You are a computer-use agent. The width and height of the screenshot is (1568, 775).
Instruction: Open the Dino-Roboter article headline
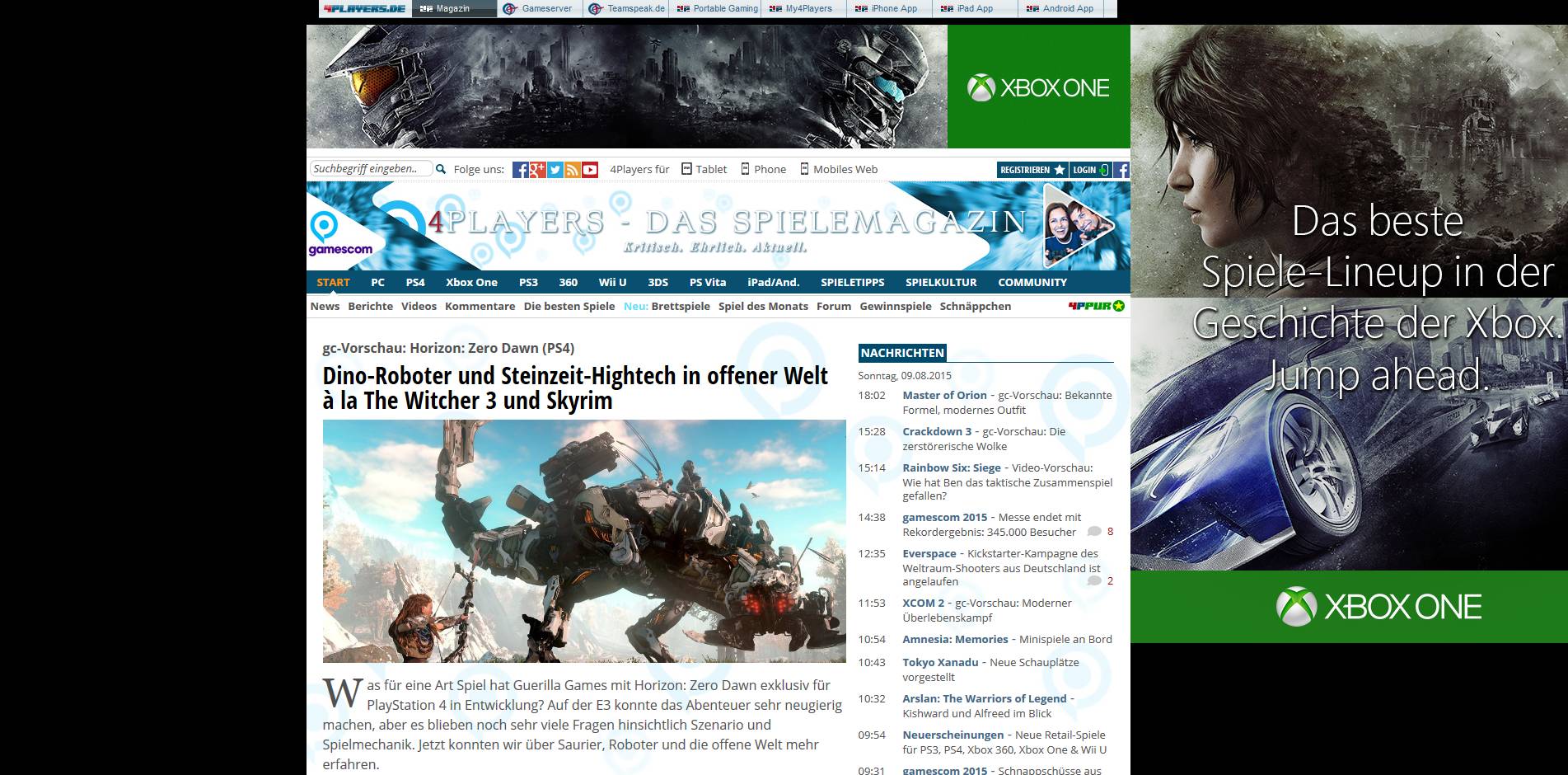pos(575,387)
